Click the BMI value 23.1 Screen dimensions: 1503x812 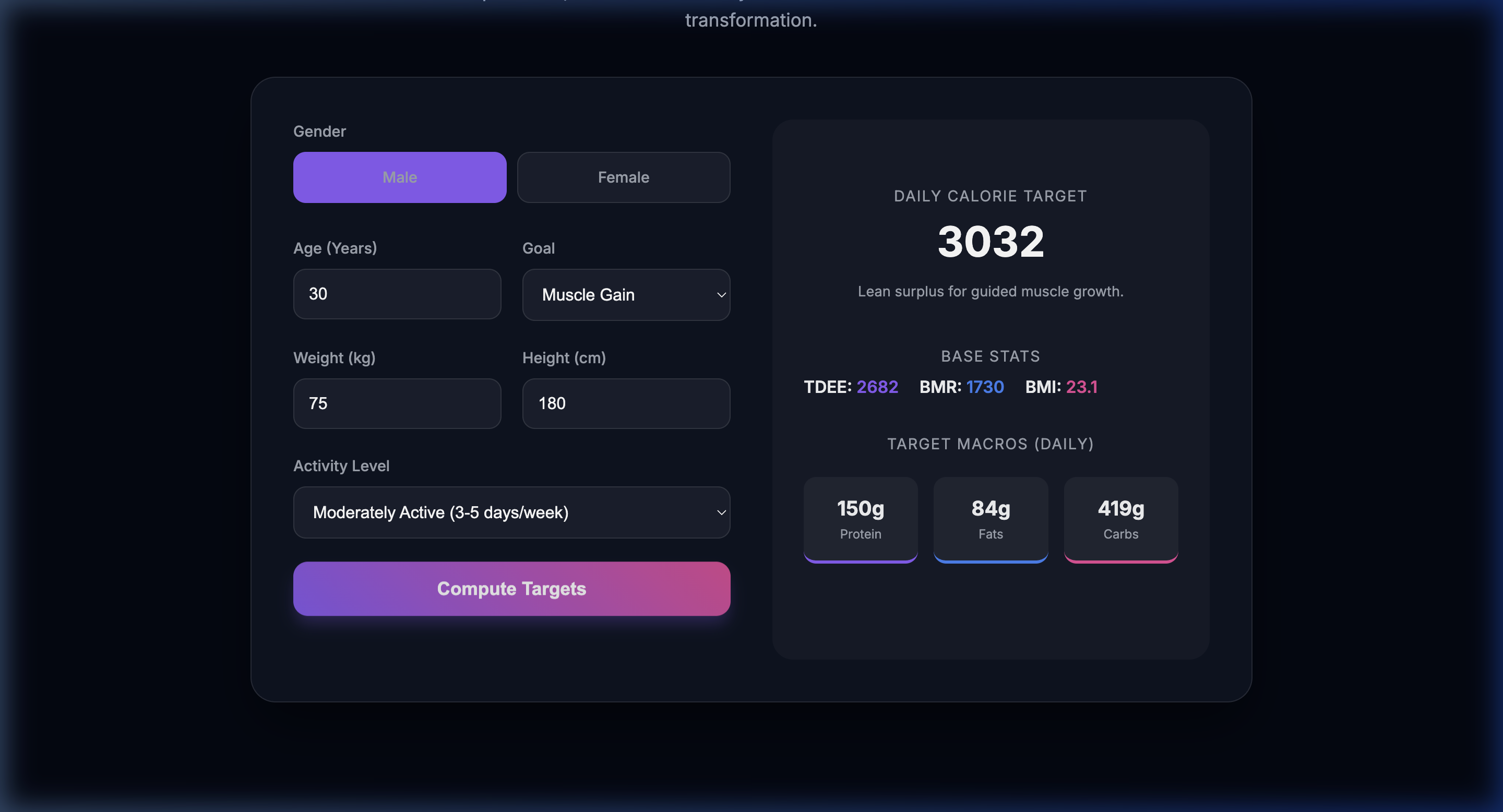coord(1081,387)
